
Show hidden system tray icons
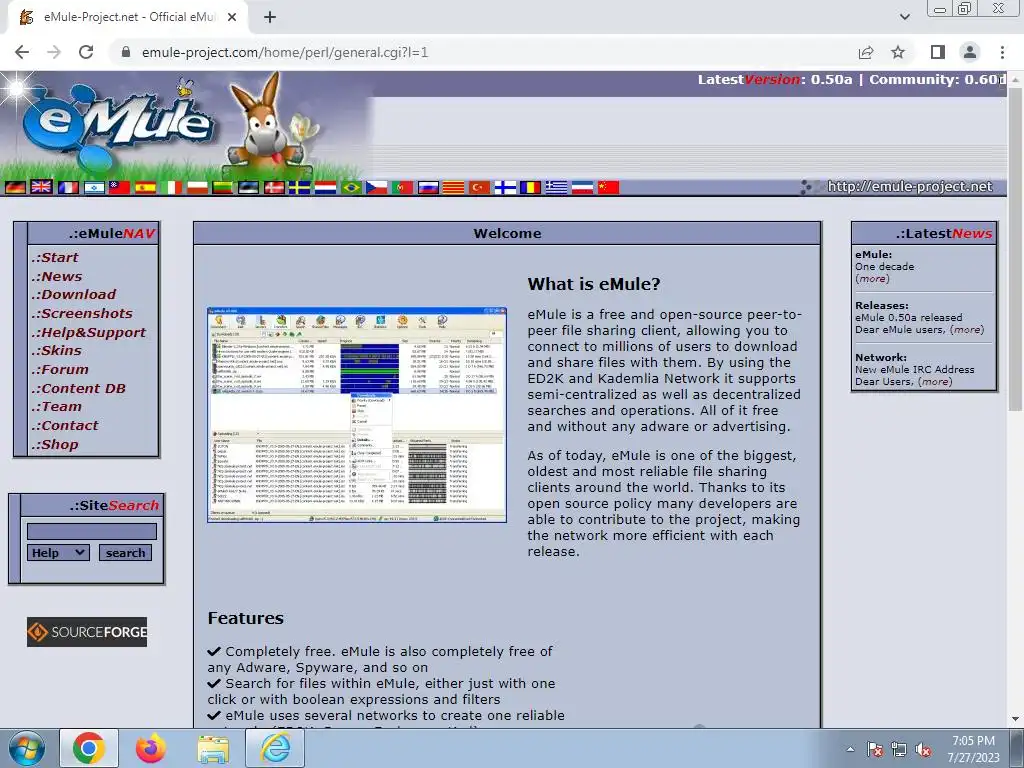point(850,749)
